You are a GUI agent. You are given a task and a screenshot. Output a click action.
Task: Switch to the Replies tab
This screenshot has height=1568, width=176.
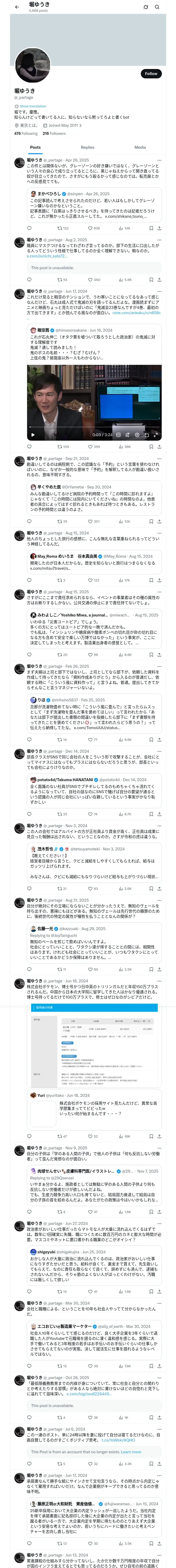[87, 147]
